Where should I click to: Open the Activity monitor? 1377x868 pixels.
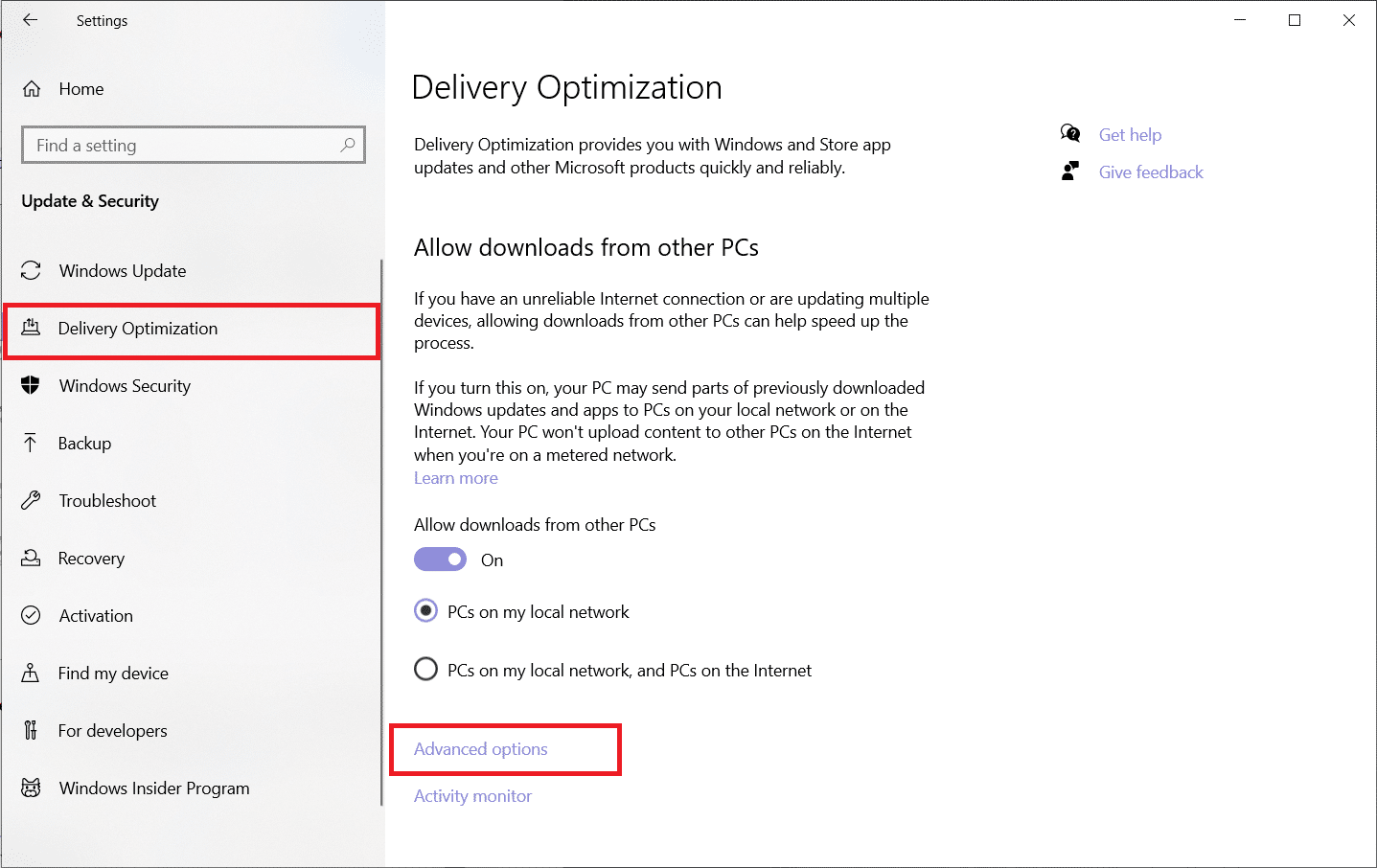[472, 795]
